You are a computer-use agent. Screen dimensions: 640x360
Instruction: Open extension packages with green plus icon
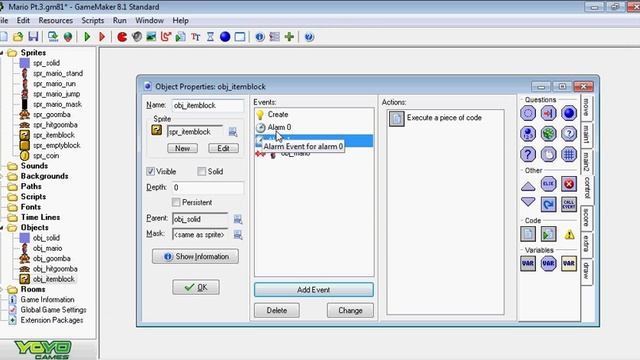289,37
